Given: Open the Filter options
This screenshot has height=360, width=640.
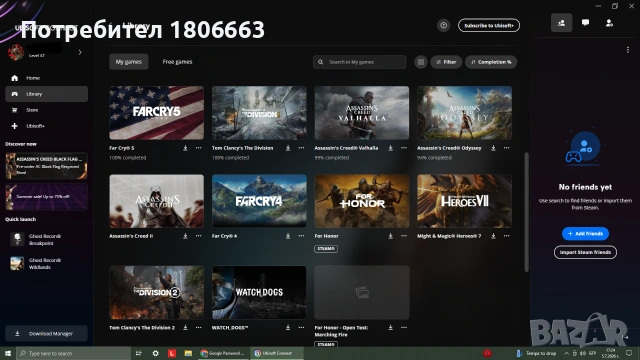Looking at the screenshot, I should 446,62.
